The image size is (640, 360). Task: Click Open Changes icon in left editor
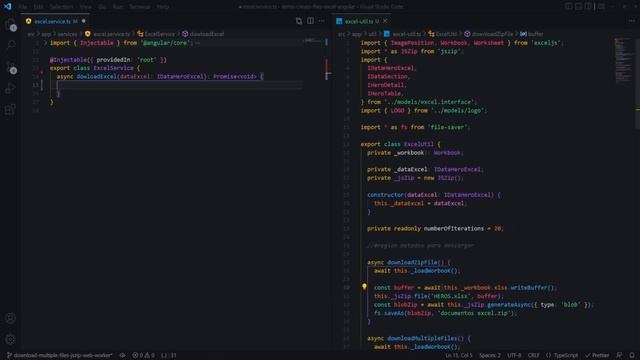[299, 21]
